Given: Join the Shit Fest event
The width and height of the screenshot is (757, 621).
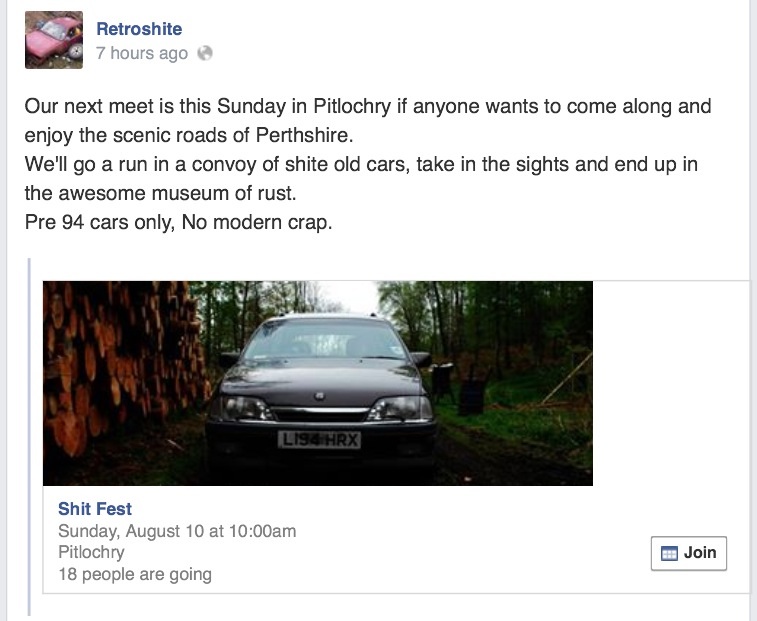Looking at the screenshot, I should tap(688, 553).
